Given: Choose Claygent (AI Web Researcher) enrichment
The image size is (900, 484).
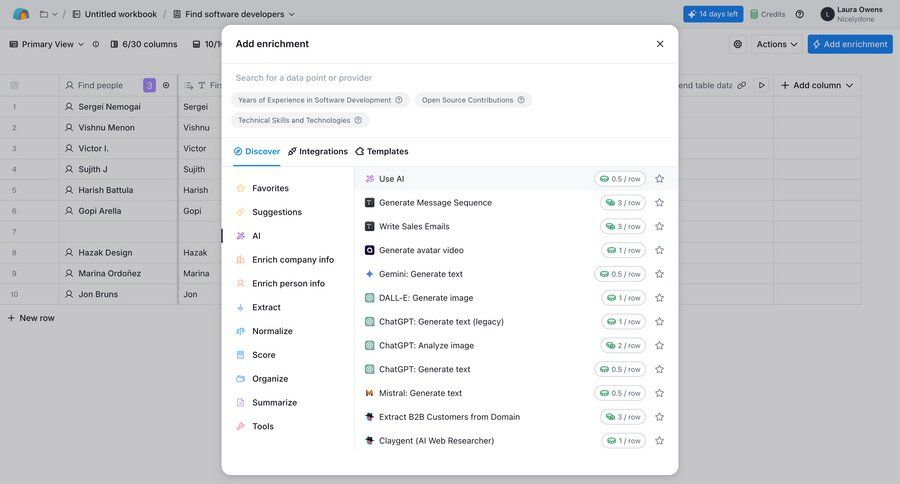Looking at the screenshot, I should click(x=513, y=441).
